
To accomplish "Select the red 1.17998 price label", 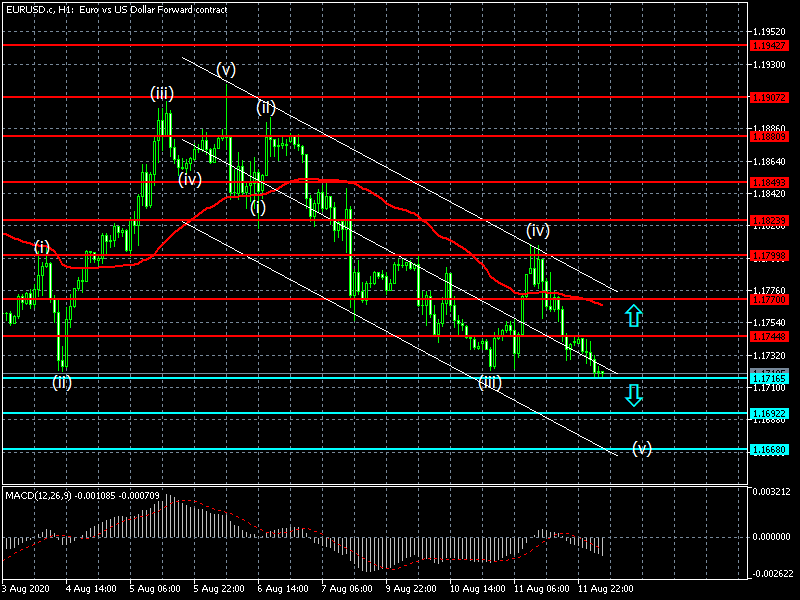I will click(769, 256).
